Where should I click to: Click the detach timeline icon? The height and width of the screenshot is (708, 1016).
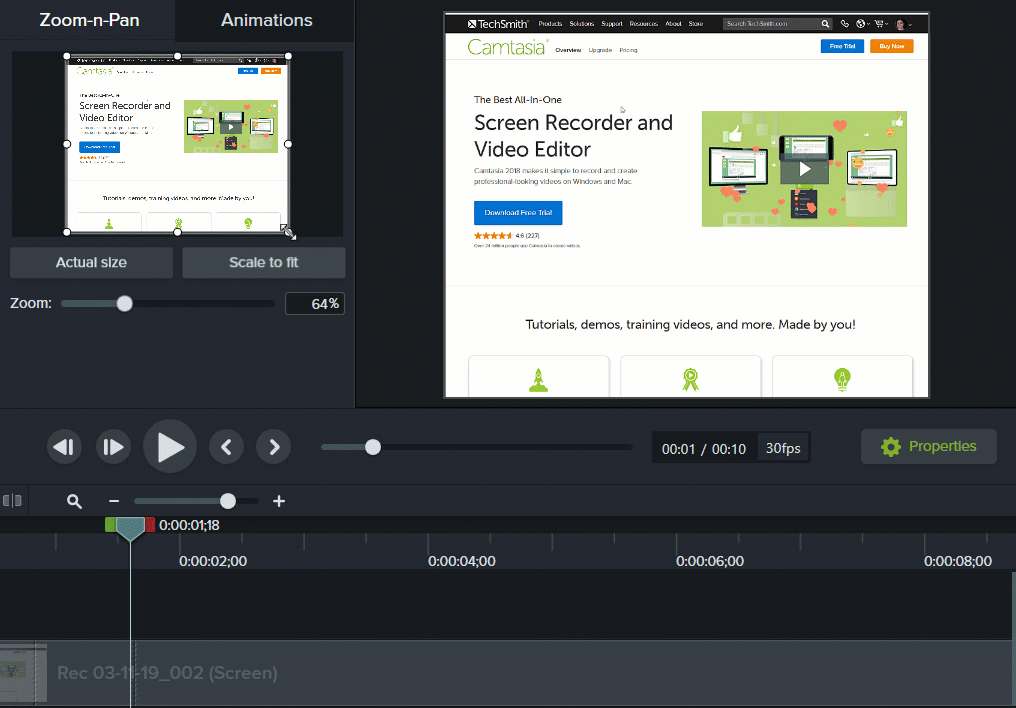point(12,501)
